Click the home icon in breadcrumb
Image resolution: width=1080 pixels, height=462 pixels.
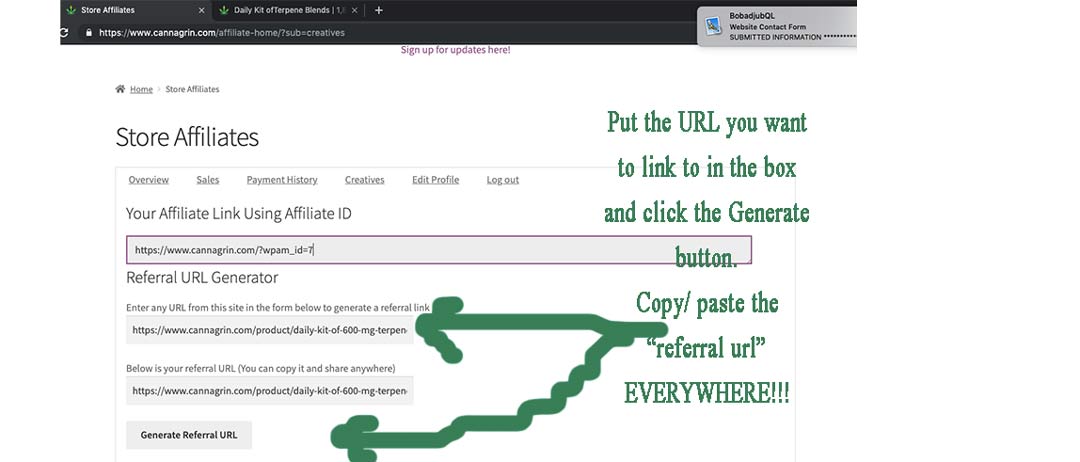click(121, 89)
